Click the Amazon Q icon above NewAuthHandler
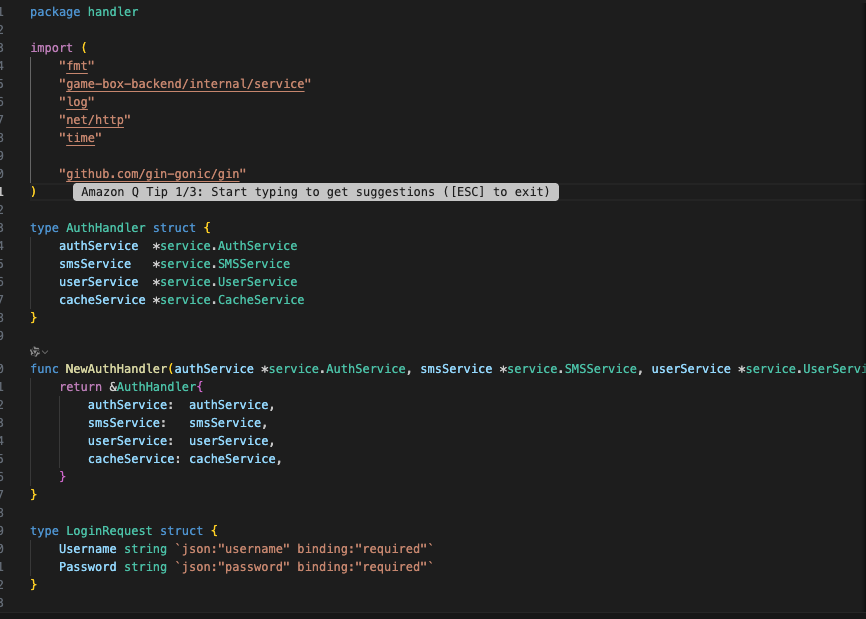This screenshot has height=619, width=866. (35, 352)
